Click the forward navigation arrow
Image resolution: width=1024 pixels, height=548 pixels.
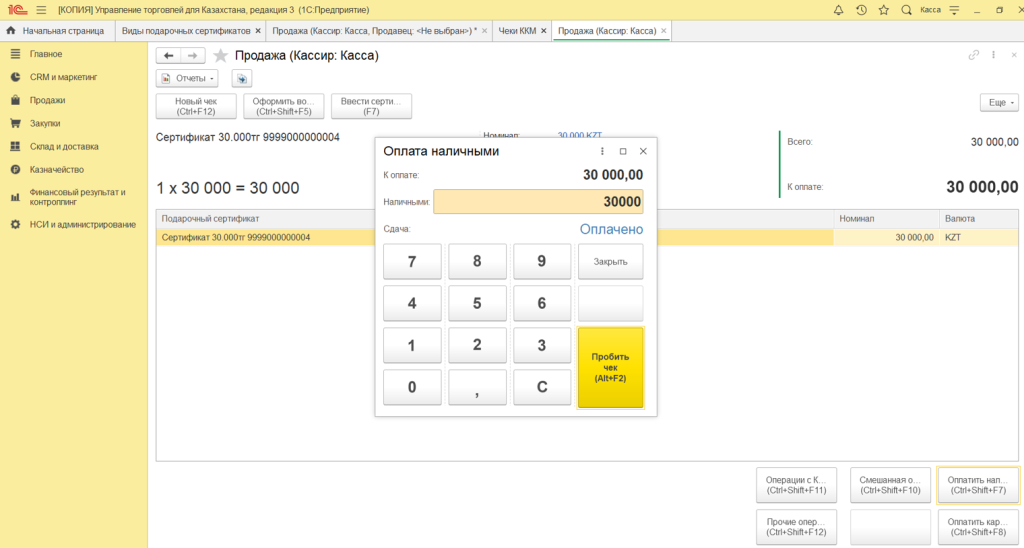(193, 56)
